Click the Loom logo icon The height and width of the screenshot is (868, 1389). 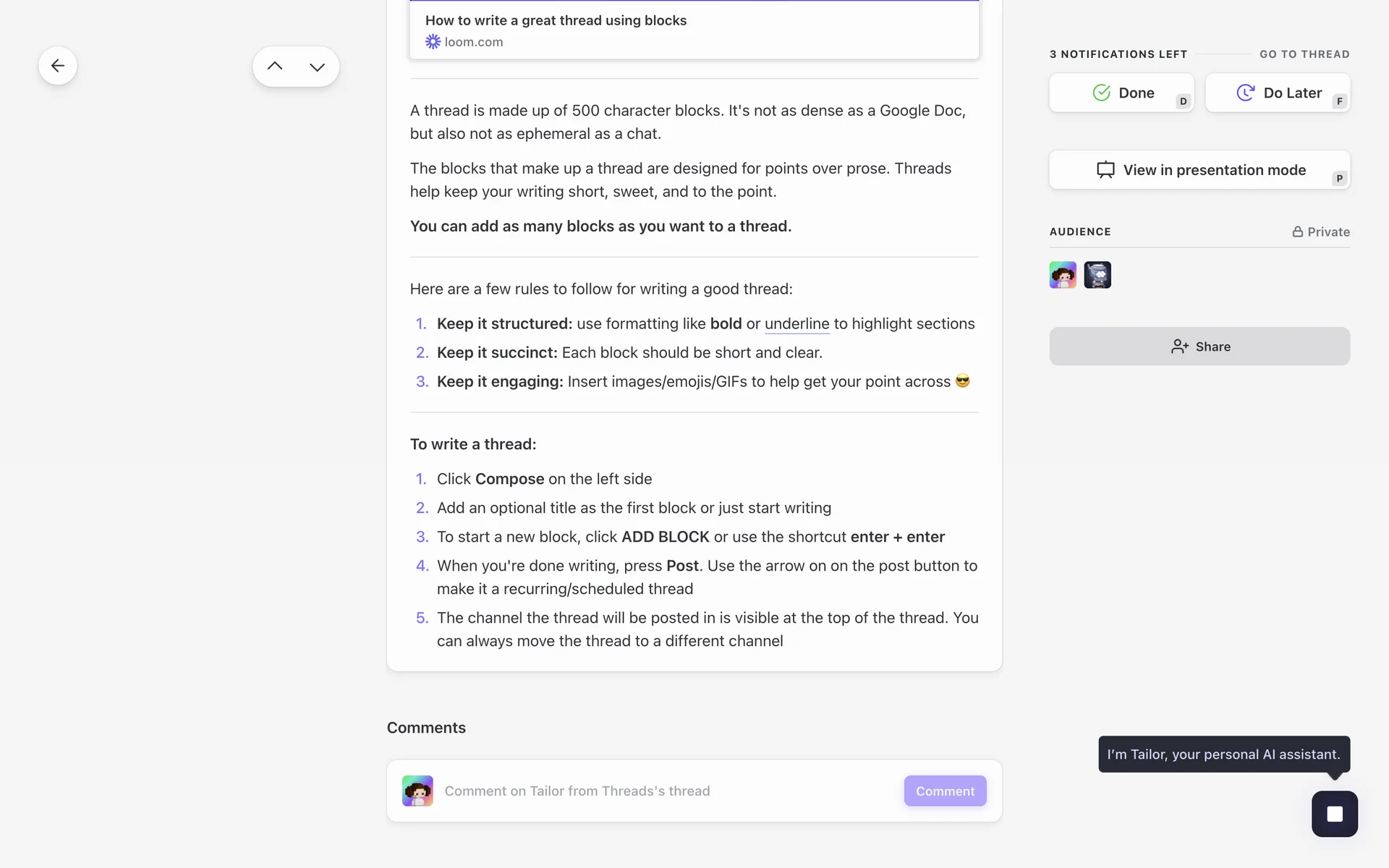433,42
